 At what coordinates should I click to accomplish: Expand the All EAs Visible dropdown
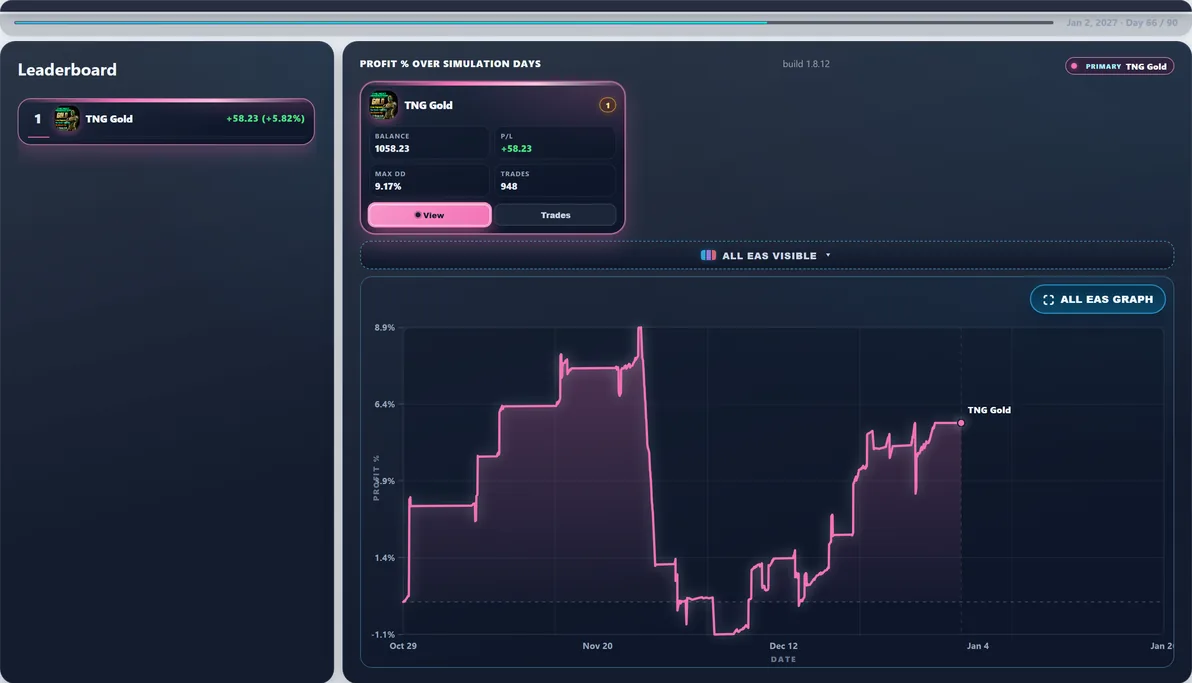pyautogui.click(x=767, y=256)
